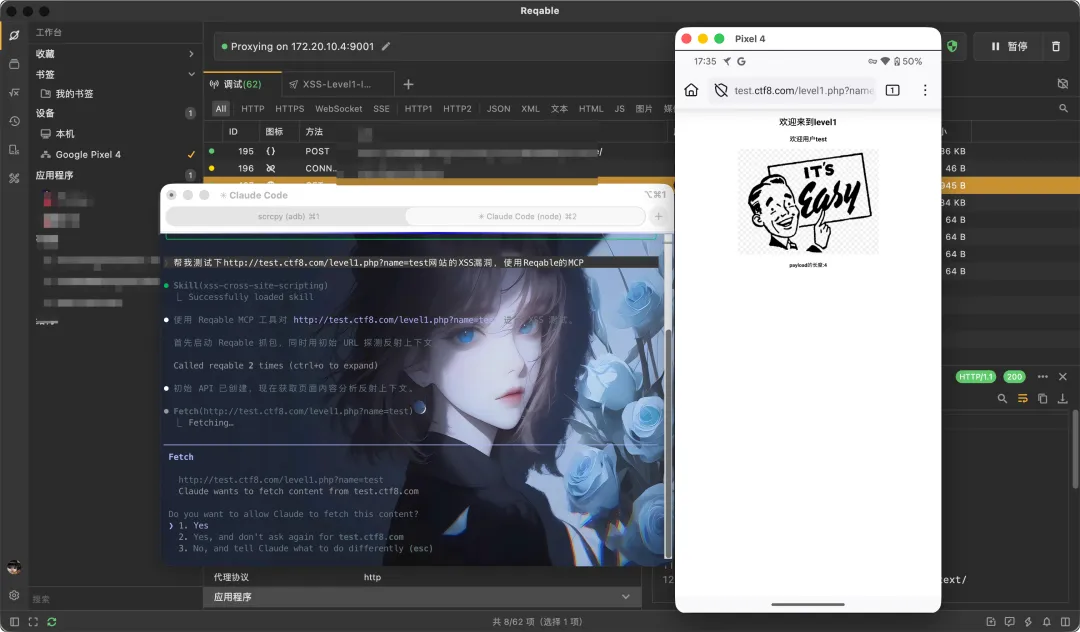Image resolution: width=1080 pixels, height=632 pixels.
Task: Download the response body with the download icon
Action: click(x=1063, y=398)
